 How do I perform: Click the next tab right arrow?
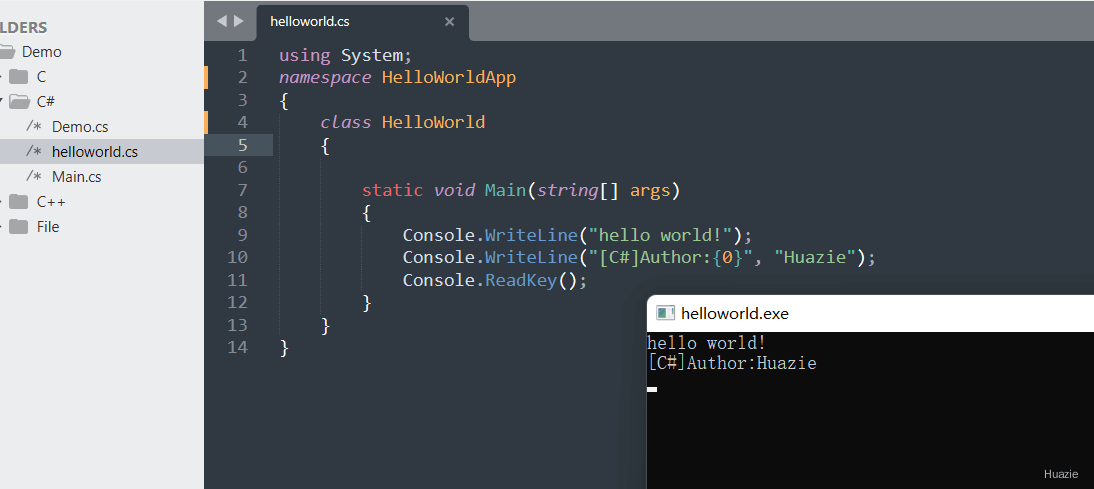coord(239,21)
